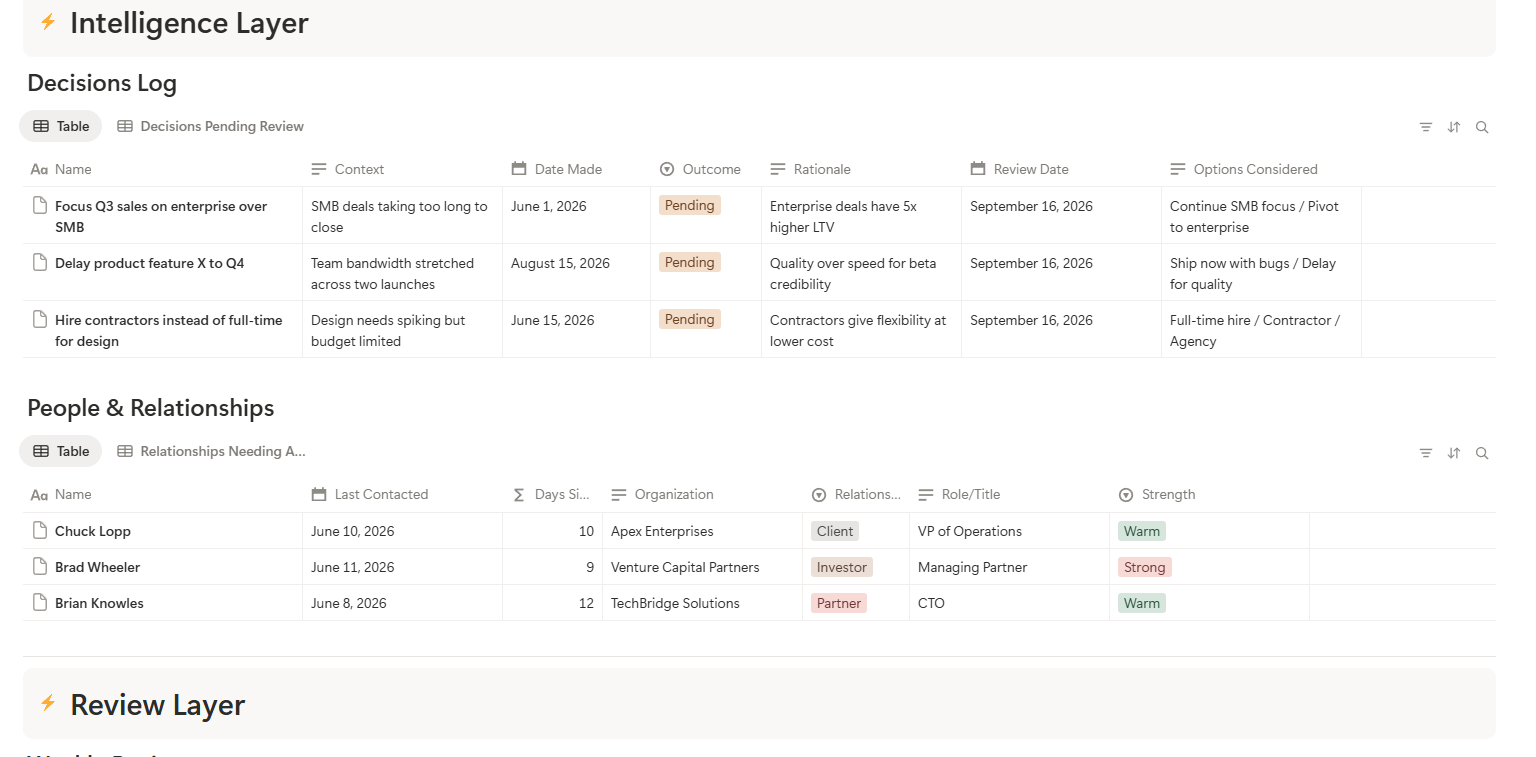Click June 10, 2026 last contacted cell
The image size is (1536, 757).
402,531
